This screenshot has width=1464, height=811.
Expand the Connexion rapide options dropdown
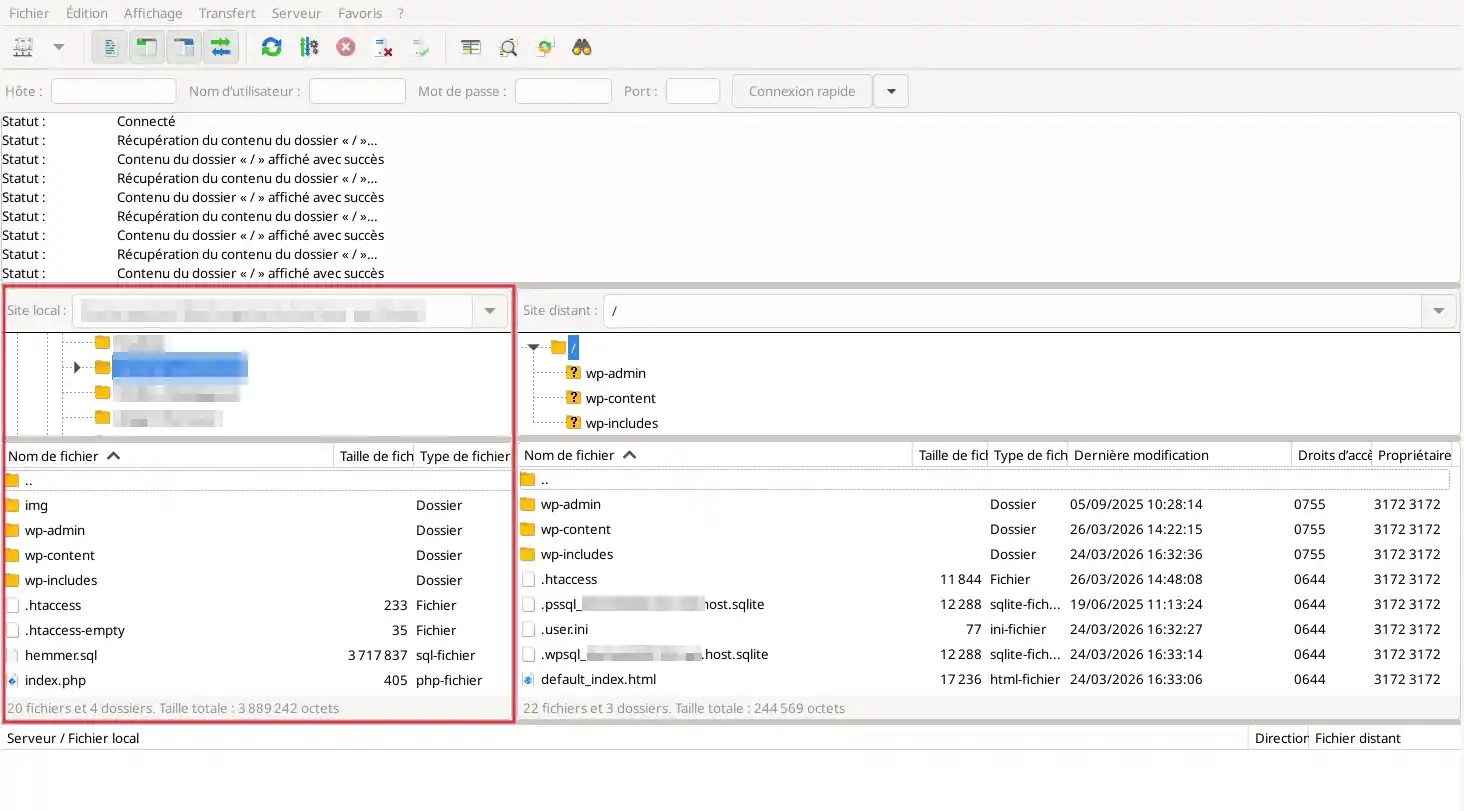[x=891, y=90]
